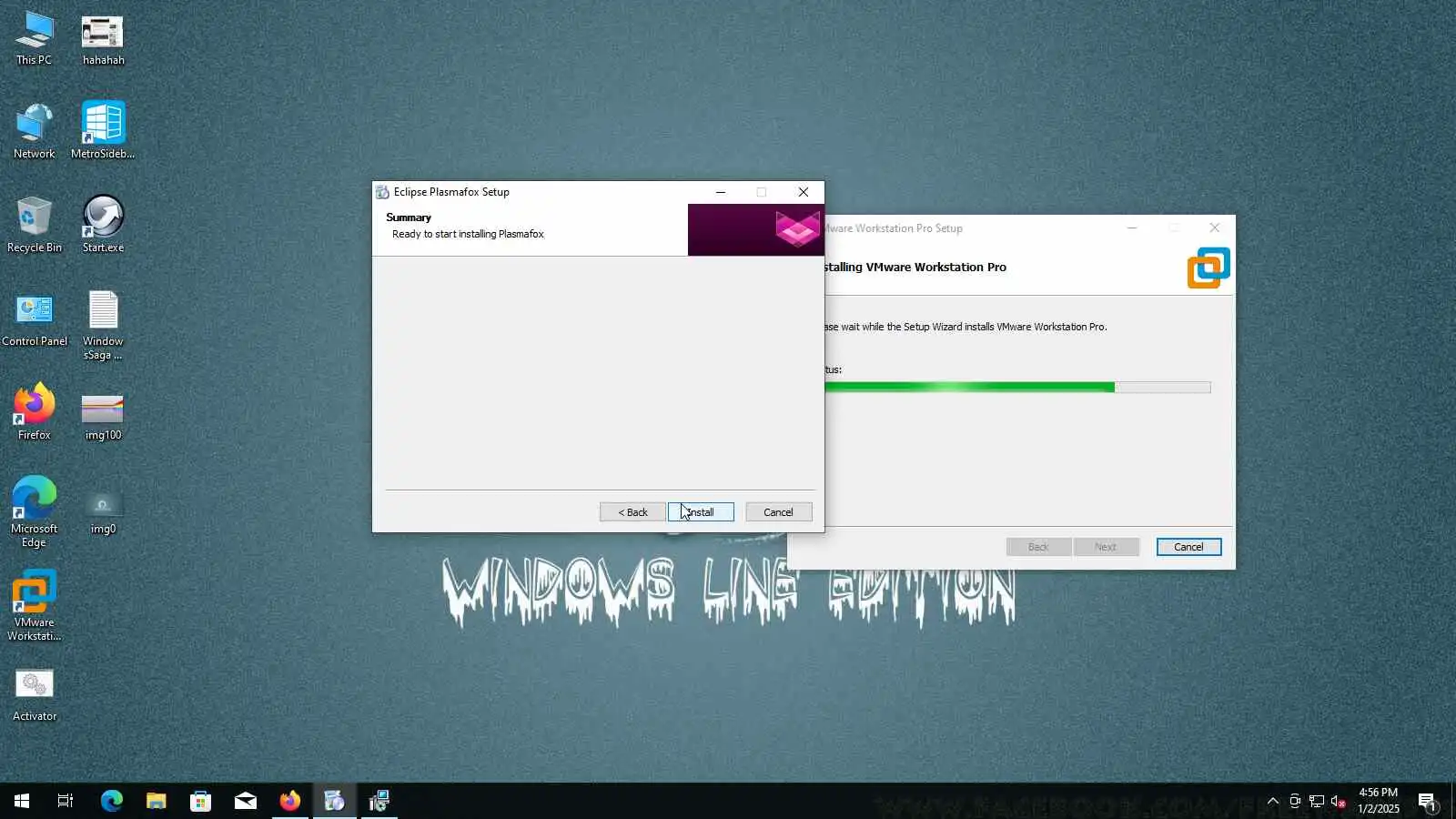Click Back in the VMware Setup window

(1038, 547)
